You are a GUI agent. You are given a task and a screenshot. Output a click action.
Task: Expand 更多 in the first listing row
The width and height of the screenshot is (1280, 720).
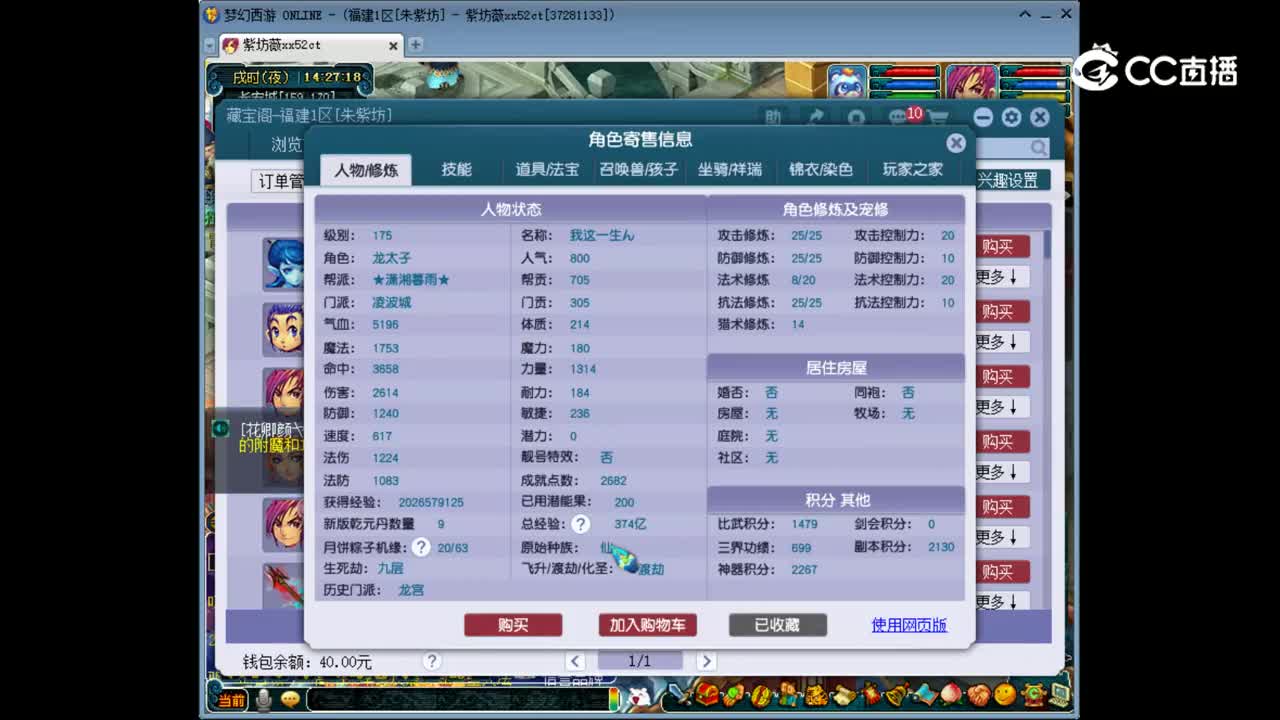[x=1002, y=277]
